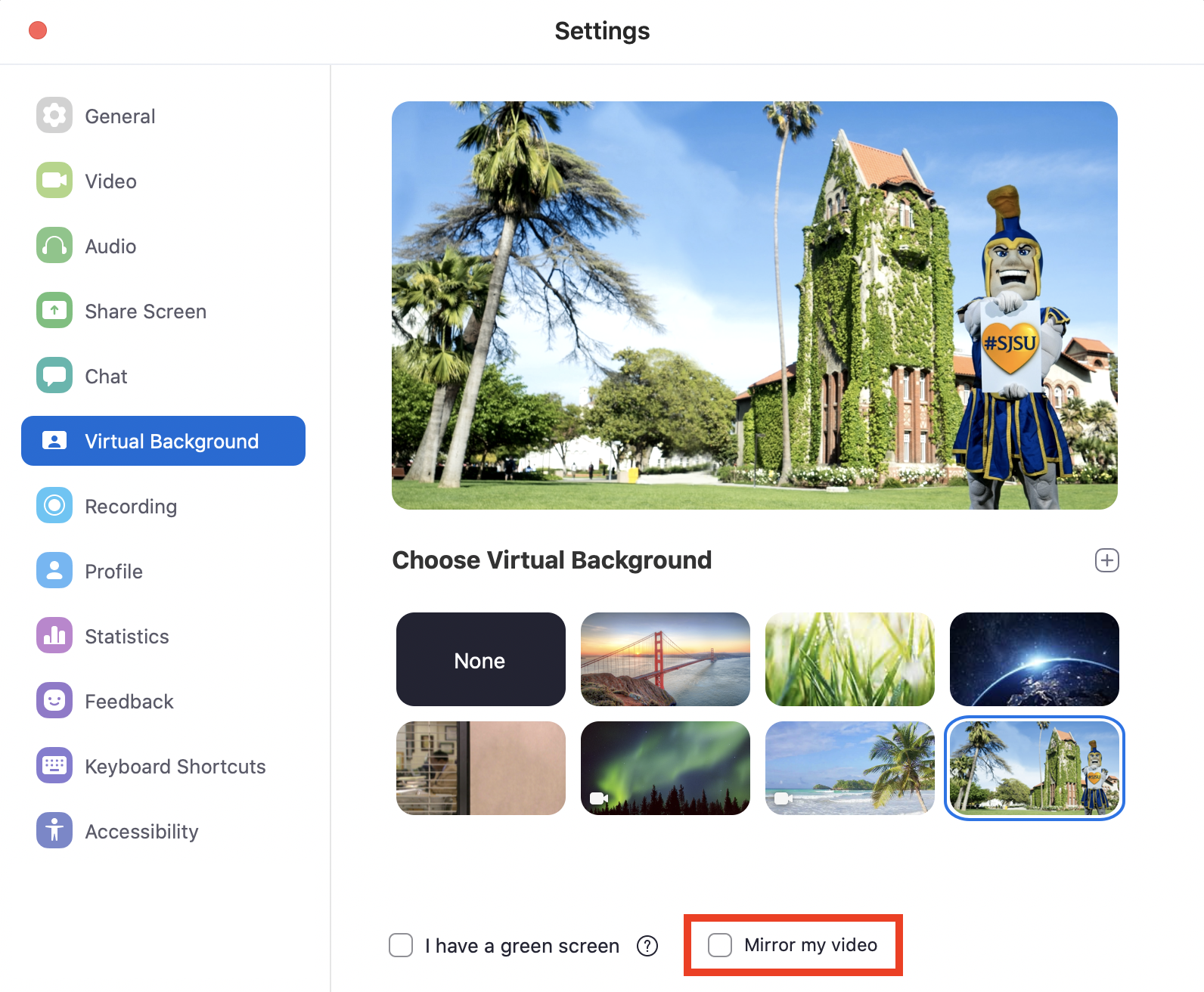Switch to the Profile settings tab
The height and width of the screenshot is (992, 1204).
[113, 572]
